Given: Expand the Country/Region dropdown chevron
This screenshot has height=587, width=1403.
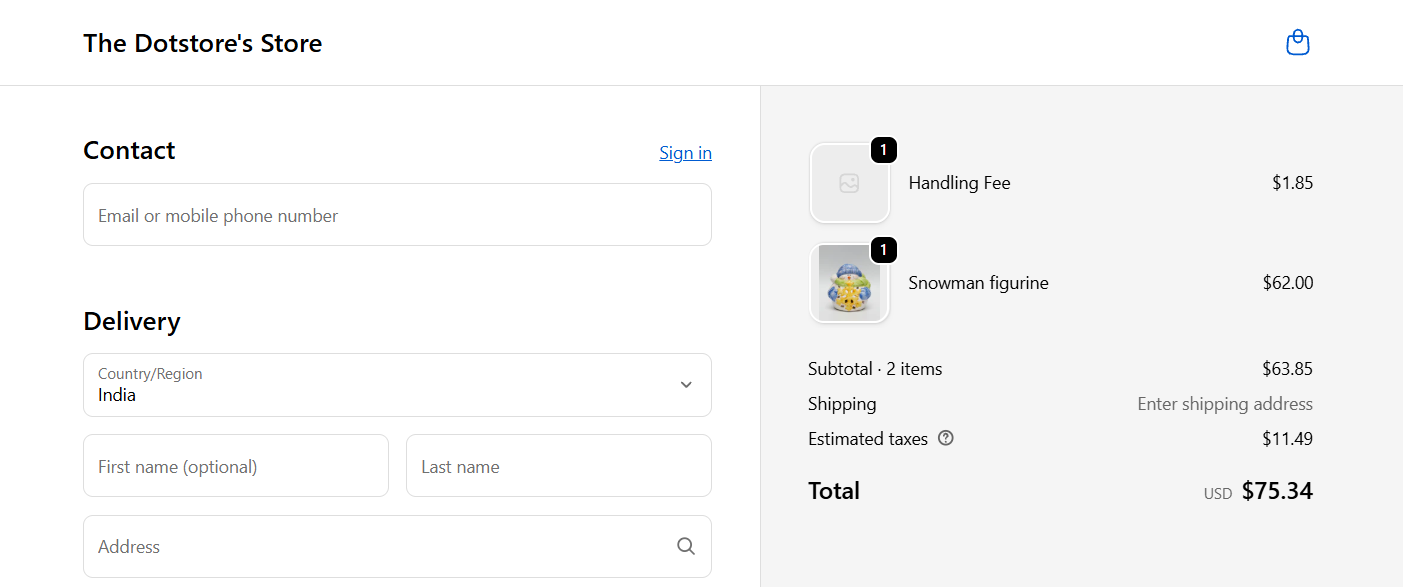Looking at the screenshot, I should click(687, 384).
